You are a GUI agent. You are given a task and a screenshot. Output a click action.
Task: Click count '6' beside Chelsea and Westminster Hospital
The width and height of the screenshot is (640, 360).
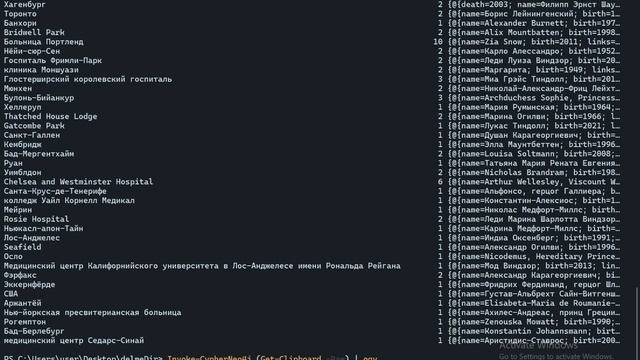tap(440, 182)
